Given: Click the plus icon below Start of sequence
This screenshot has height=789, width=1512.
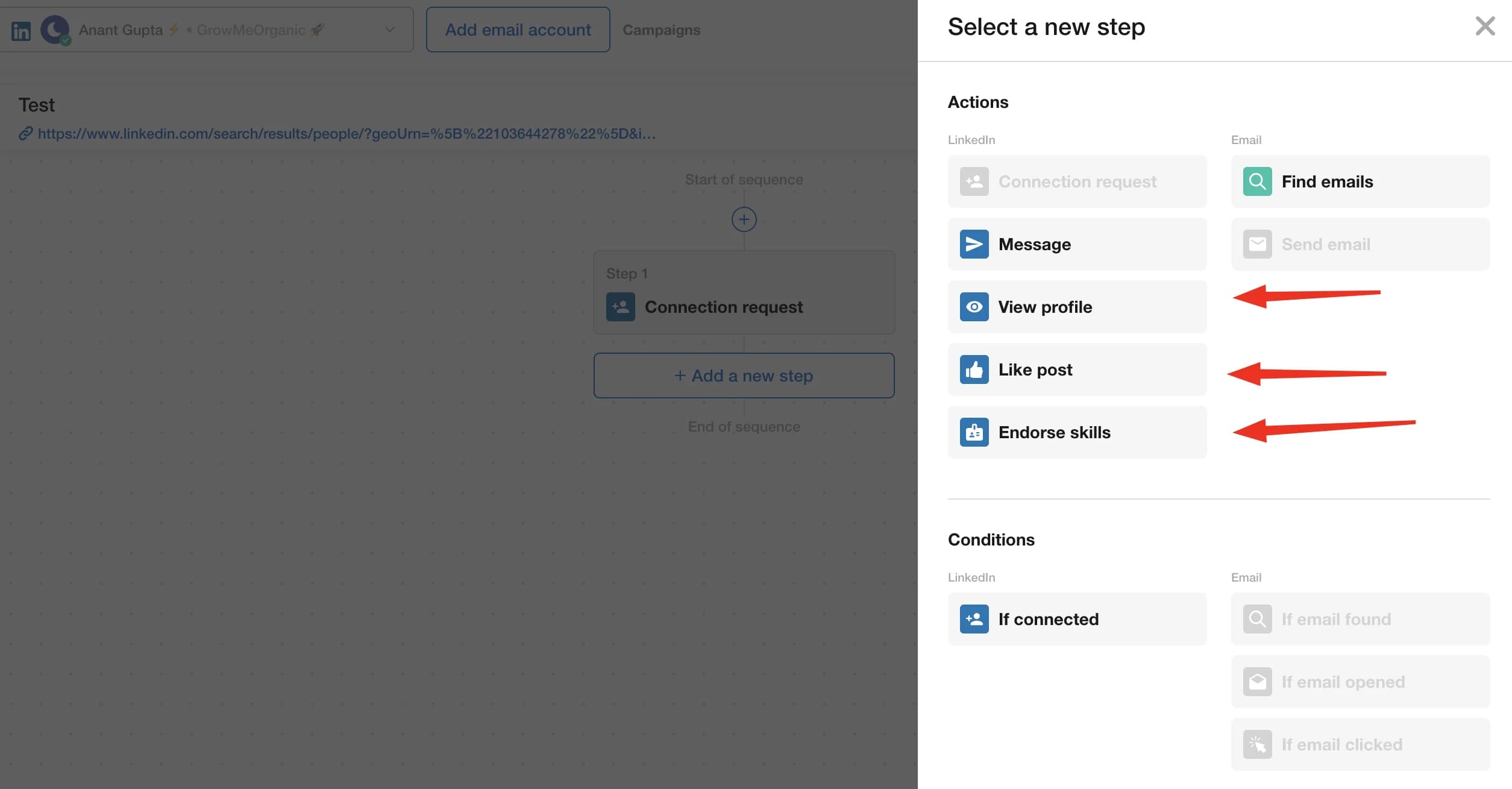Looking at the screenshot, I should point(744,219).
